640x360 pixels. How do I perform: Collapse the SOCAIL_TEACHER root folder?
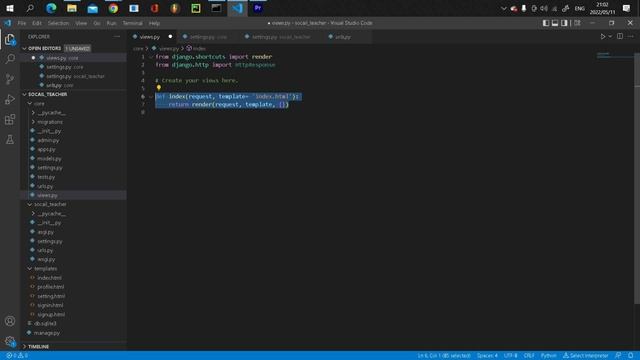(24, 94)
